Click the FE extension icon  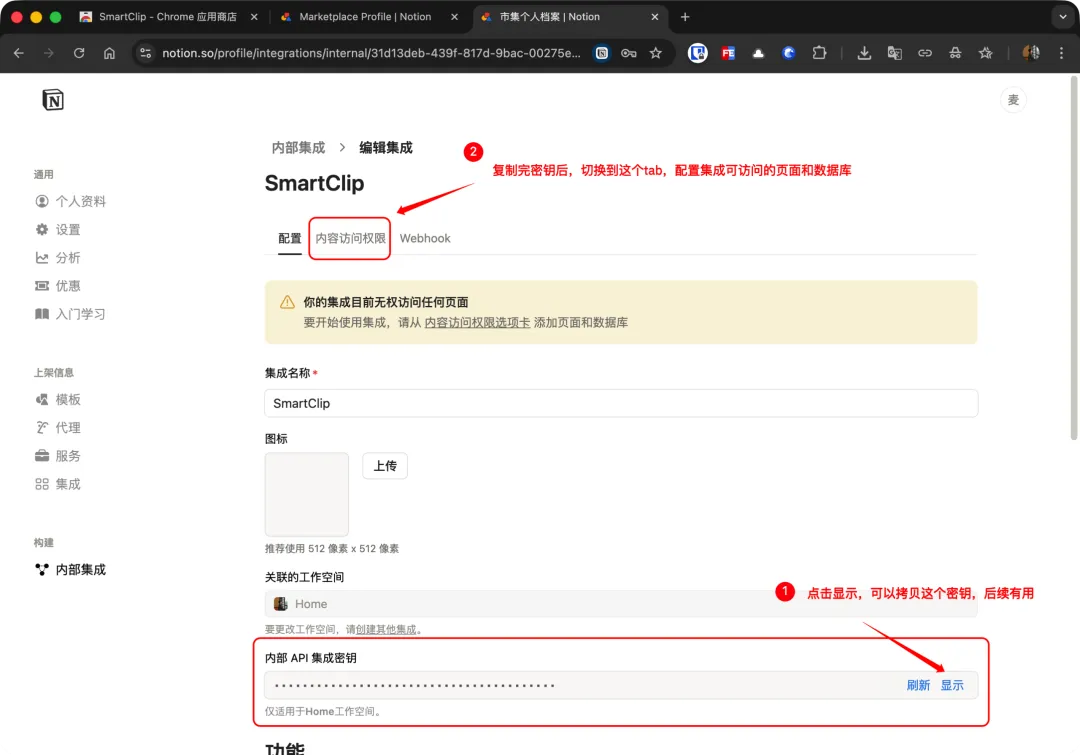pyautogui.click(x=728, y=53)
